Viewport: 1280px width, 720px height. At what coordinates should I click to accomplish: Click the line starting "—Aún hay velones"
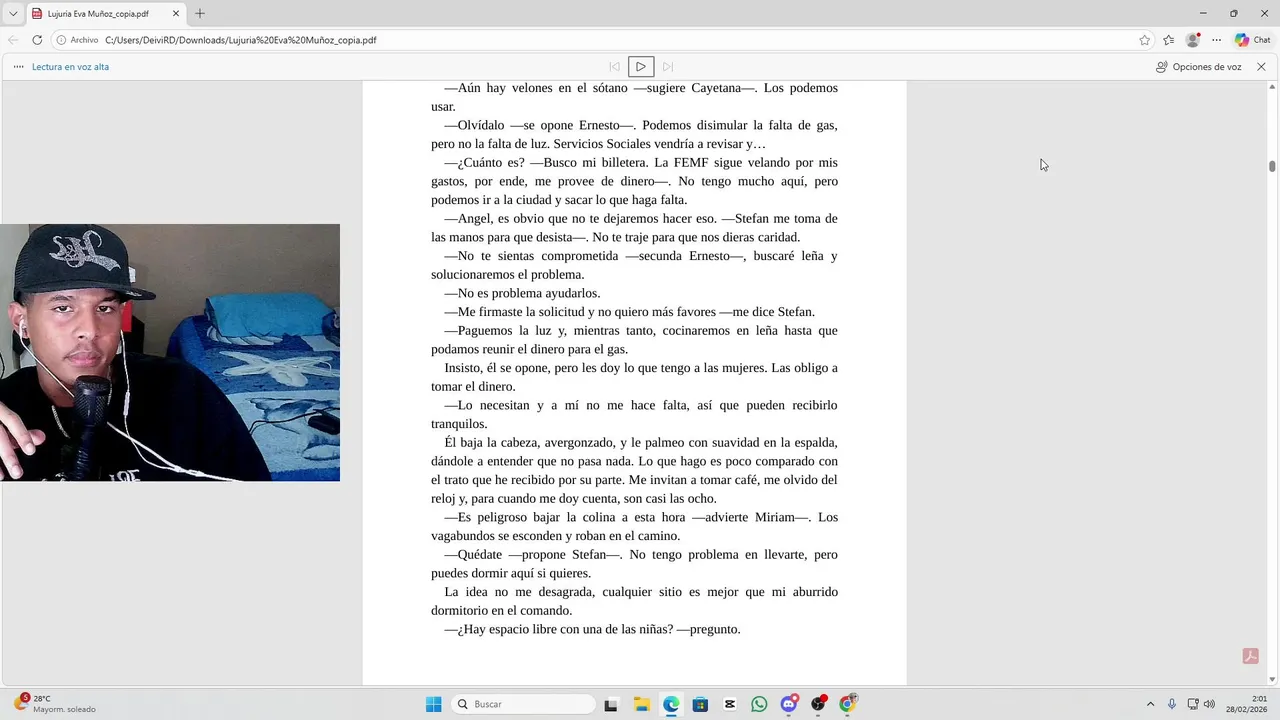[x=641, y=88]
